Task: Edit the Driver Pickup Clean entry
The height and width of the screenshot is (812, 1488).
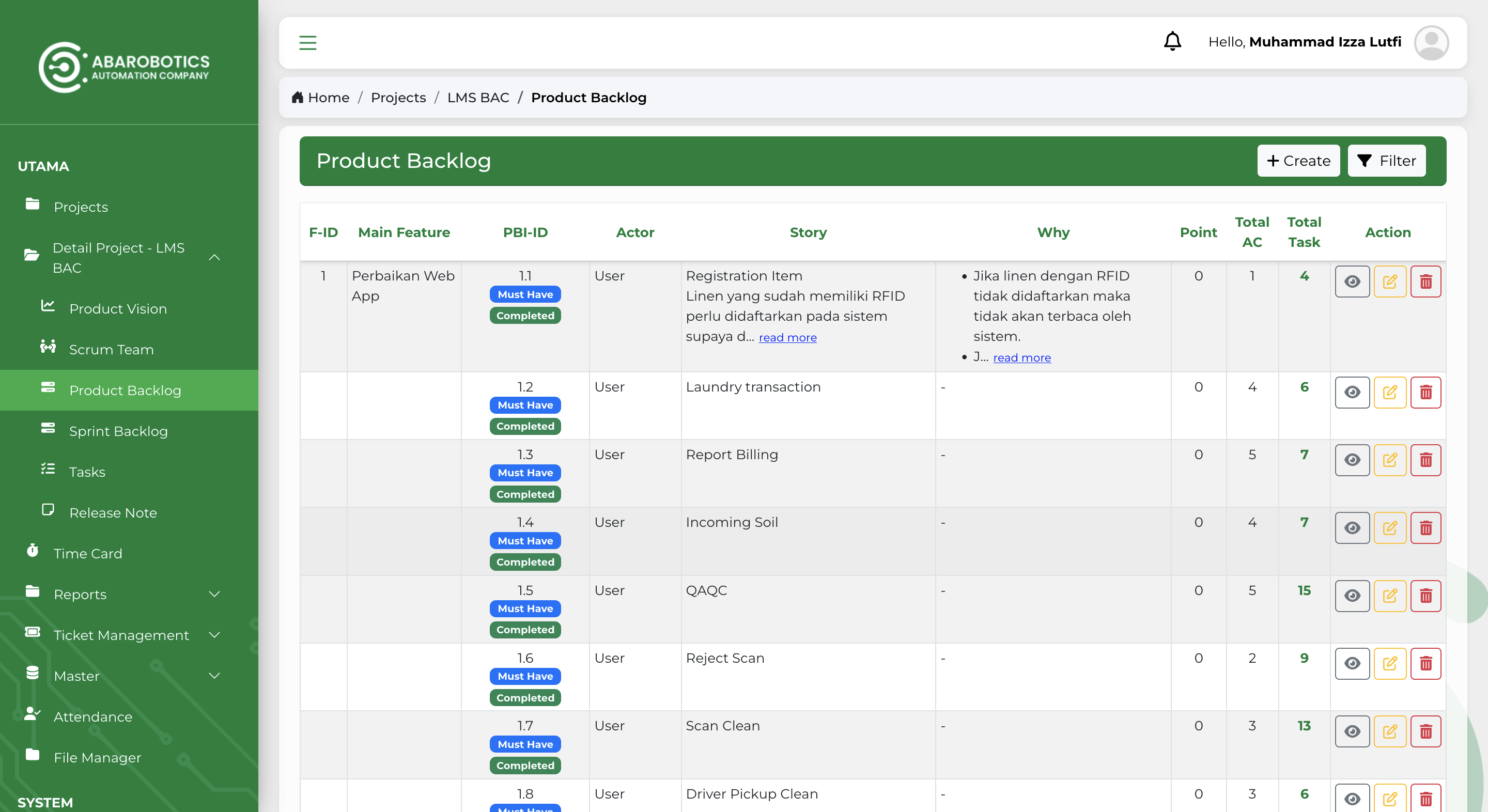Action: pos(1390,799)
